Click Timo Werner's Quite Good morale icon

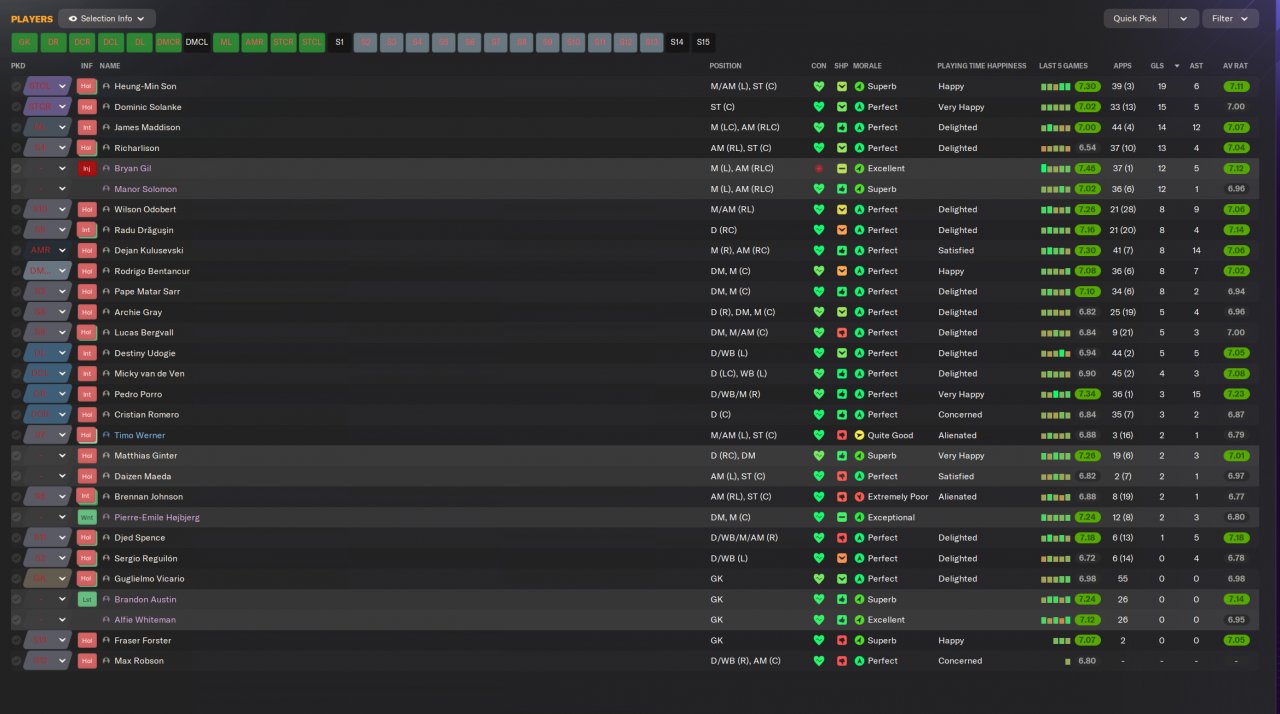pyautogui.click(x=859, y=435)
